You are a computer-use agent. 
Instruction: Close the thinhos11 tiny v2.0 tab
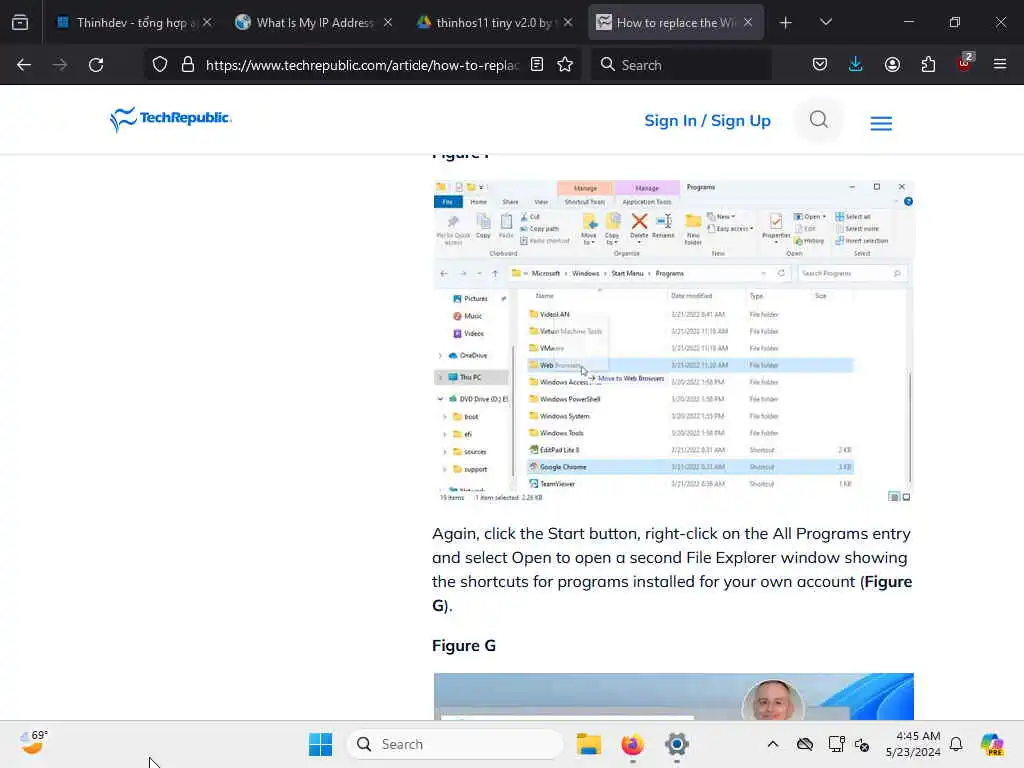point(568,22)
